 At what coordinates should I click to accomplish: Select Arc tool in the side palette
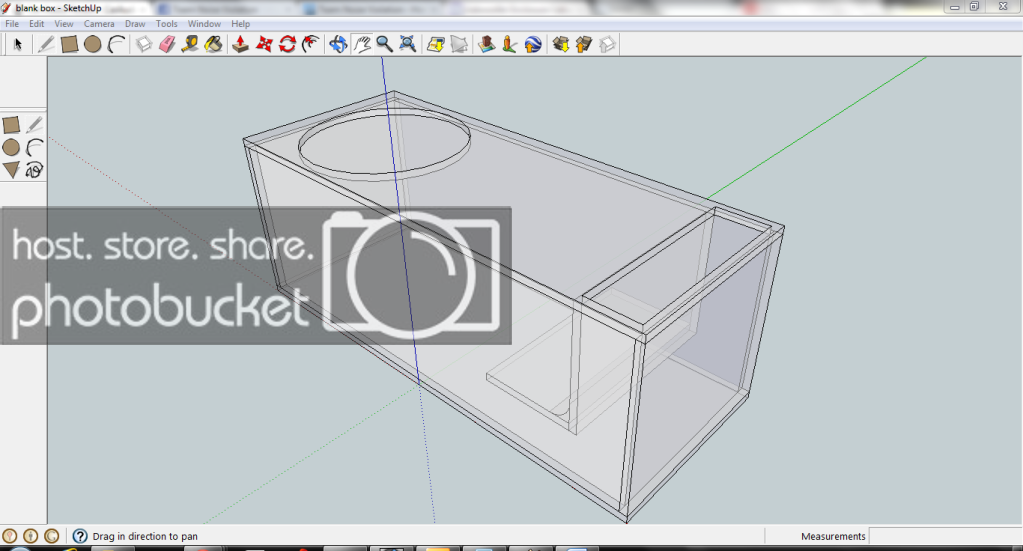click(35, 147)
